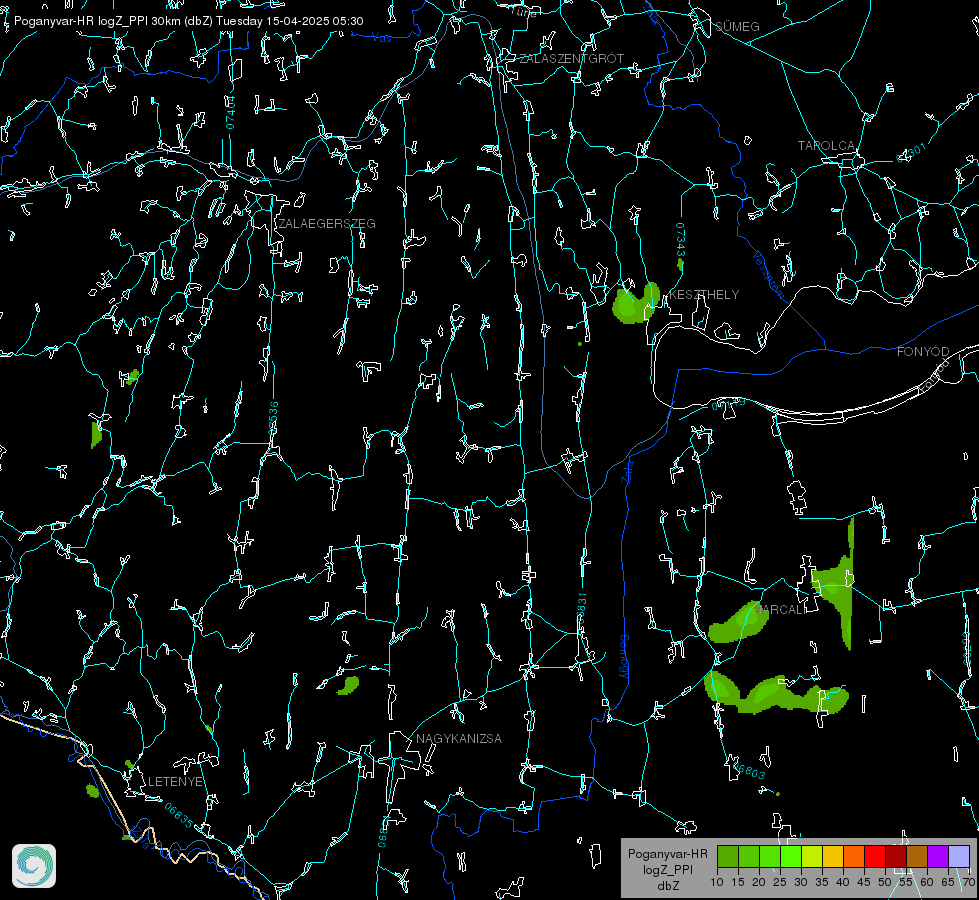Click the Somogy county border label
979x900 pixels.
click(624, 658)
